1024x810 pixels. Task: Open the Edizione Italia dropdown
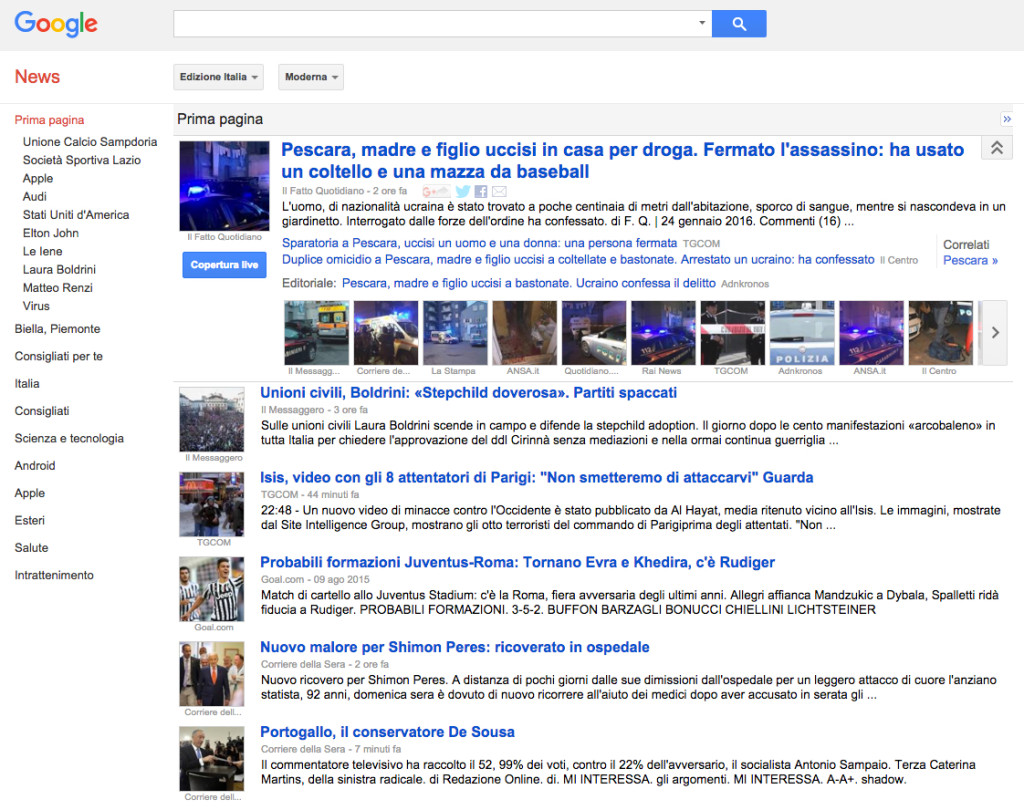[x=218, y=76]
